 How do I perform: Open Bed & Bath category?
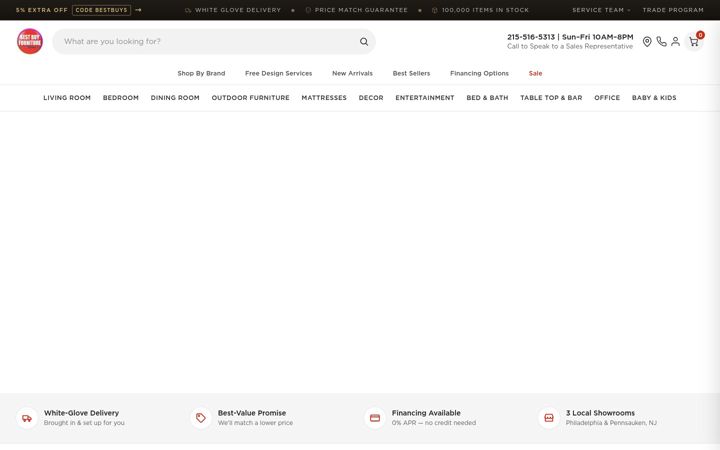487,98
